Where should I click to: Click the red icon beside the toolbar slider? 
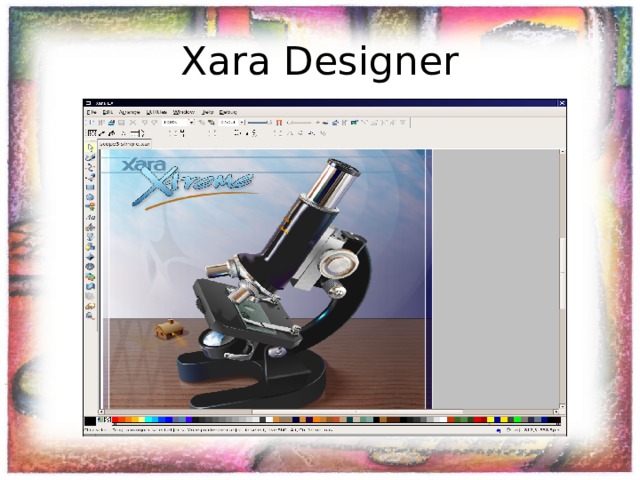coord(279,122)
